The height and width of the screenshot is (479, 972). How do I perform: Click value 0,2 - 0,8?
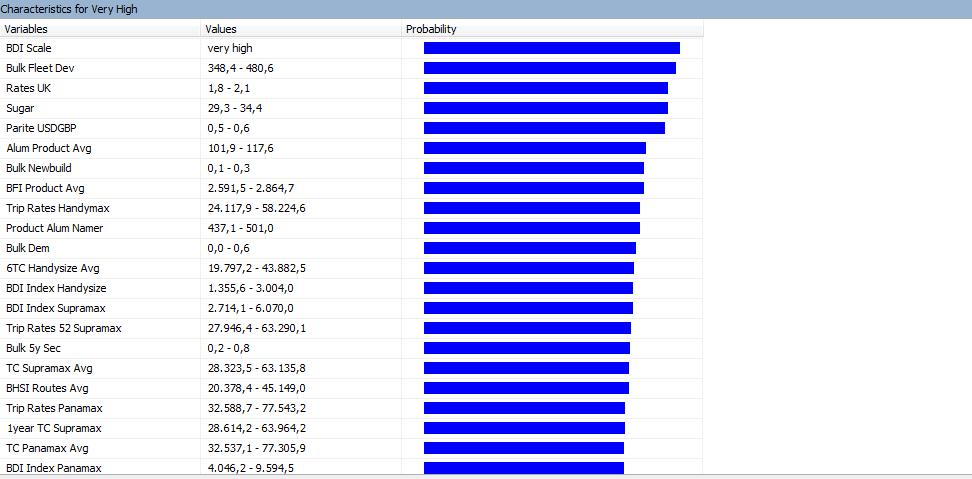click(x=229, y=348)
